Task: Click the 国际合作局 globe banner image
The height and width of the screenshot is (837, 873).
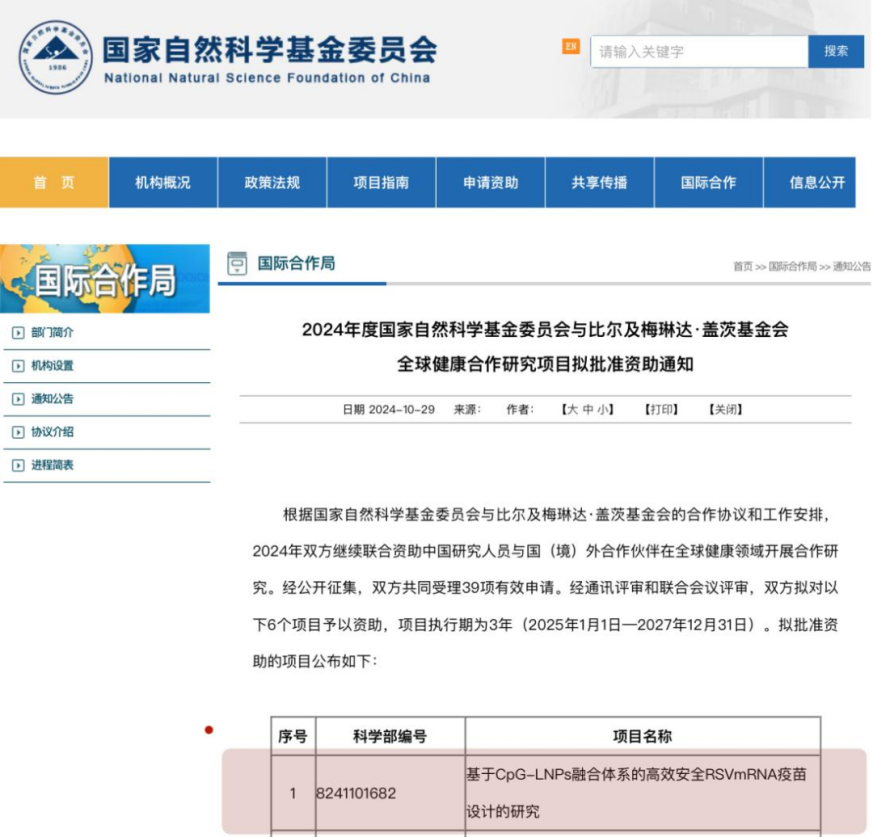Action: click(105, 279)
